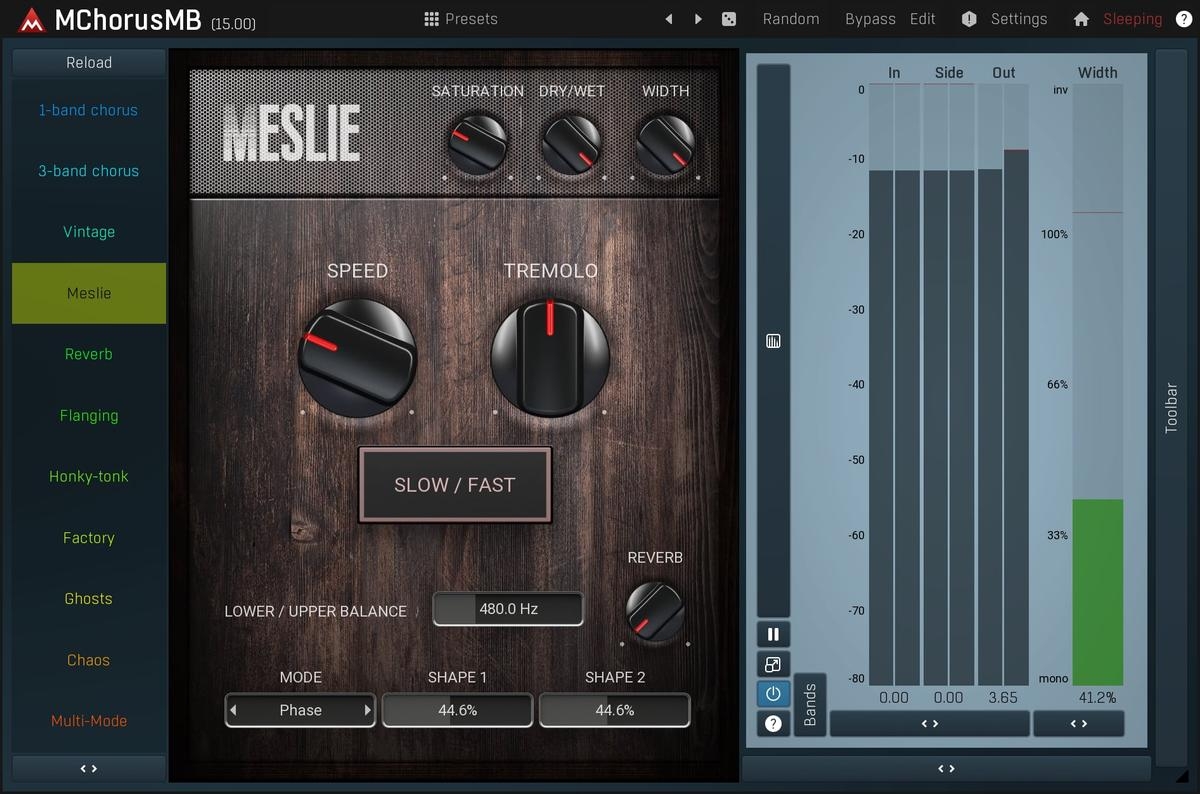Select next Mode with right arrow

tap(367, 711)
